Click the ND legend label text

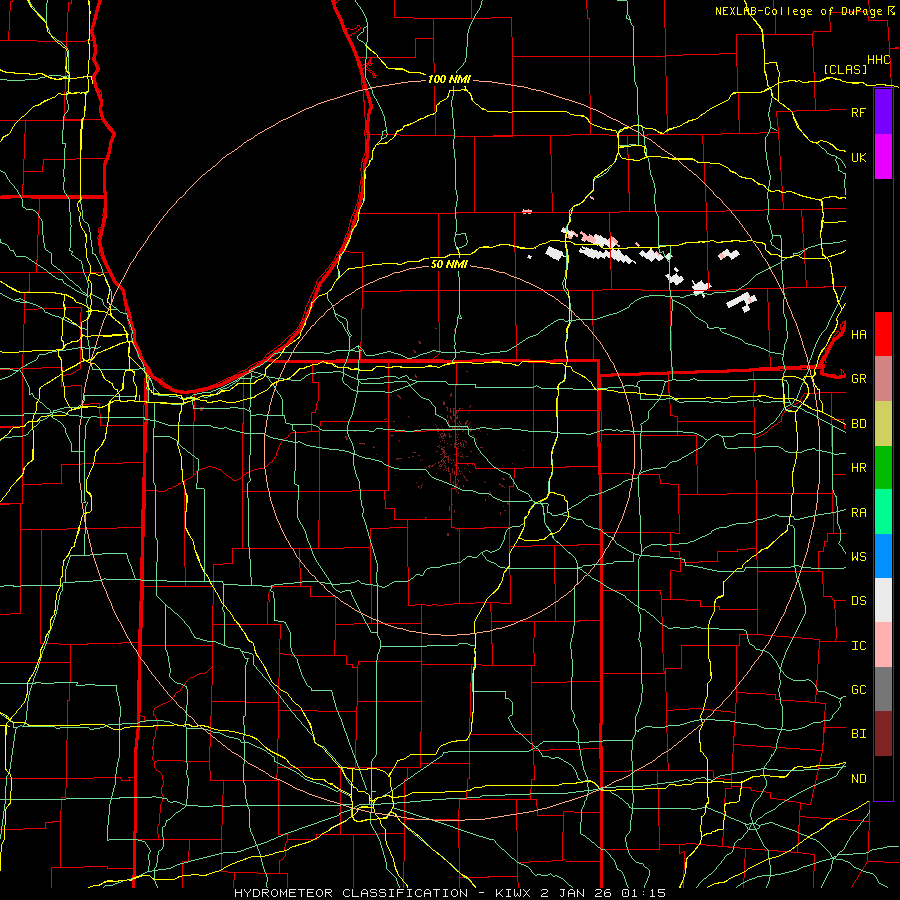[858, 779]
